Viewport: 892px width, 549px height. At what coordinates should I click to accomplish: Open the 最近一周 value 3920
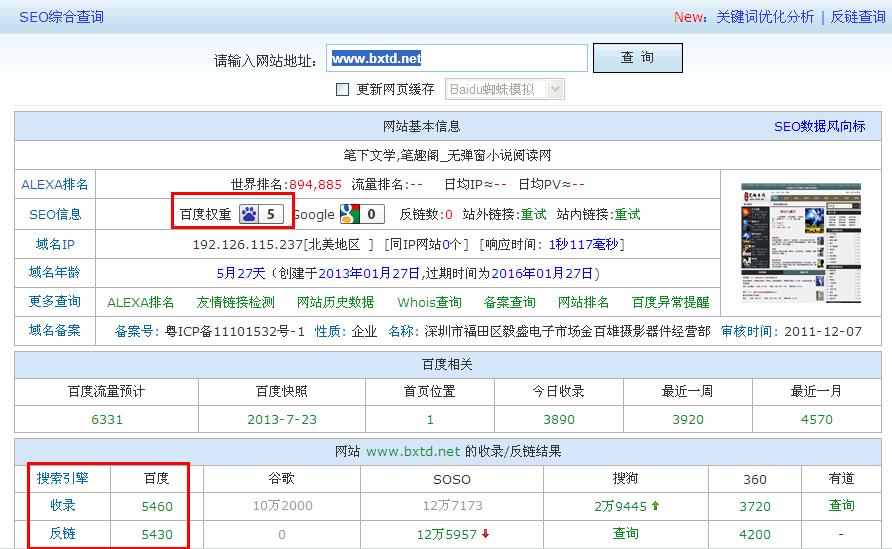[x=688, y=420]
